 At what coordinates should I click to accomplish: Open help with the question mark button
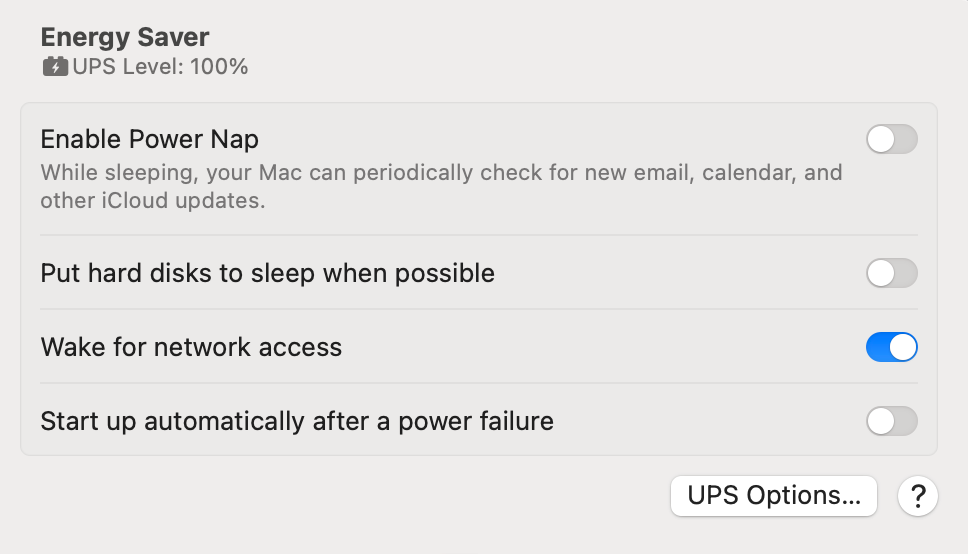(x=917, y=495)
